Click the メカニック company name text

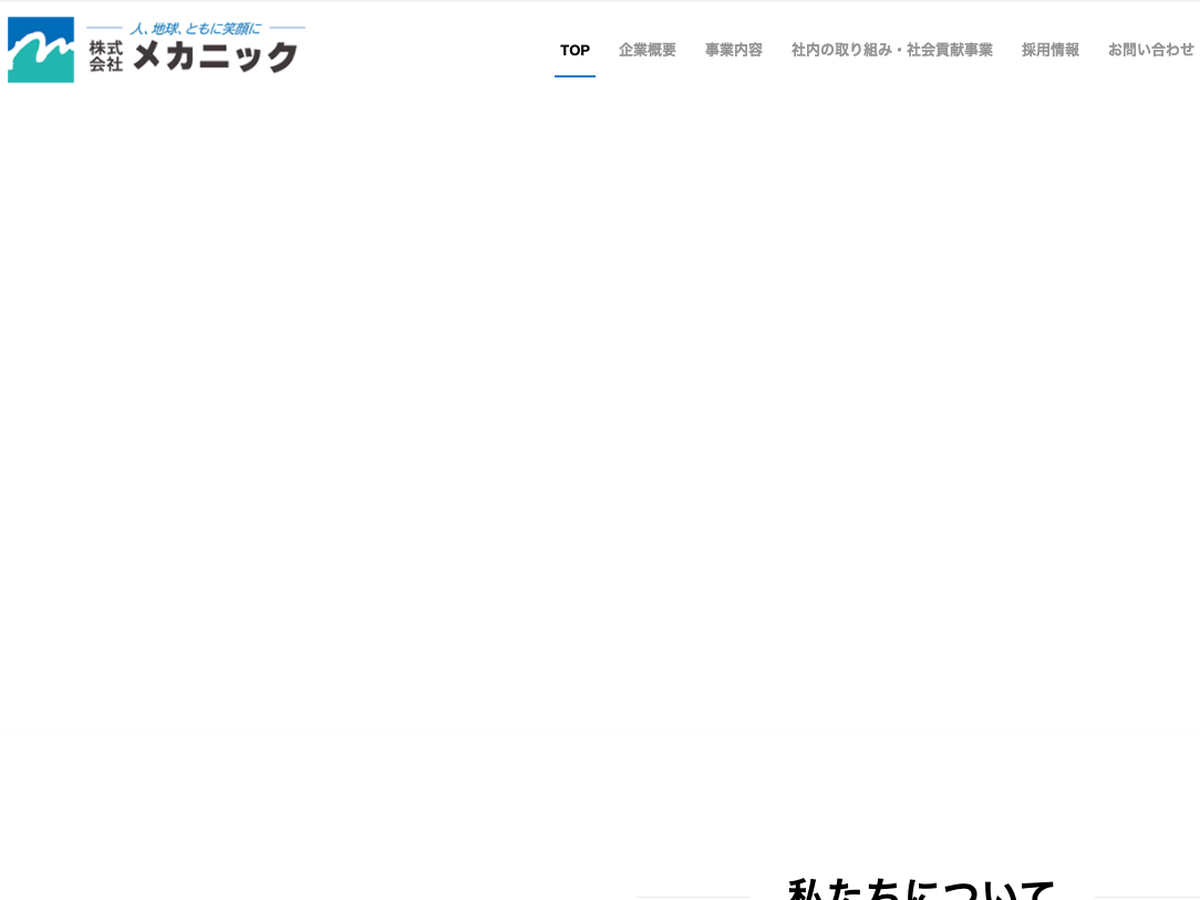(215, 56)
